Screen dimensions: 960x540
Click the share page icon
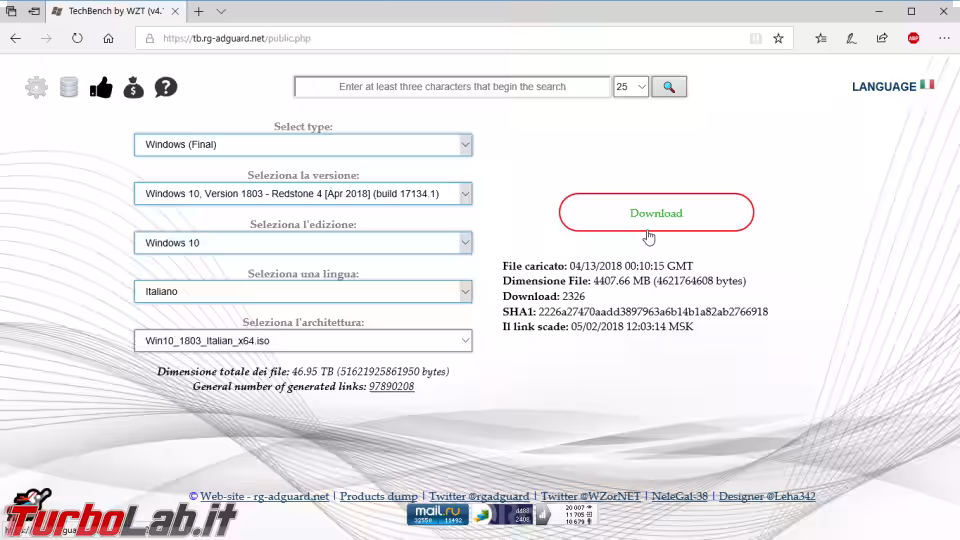(882, 38)
